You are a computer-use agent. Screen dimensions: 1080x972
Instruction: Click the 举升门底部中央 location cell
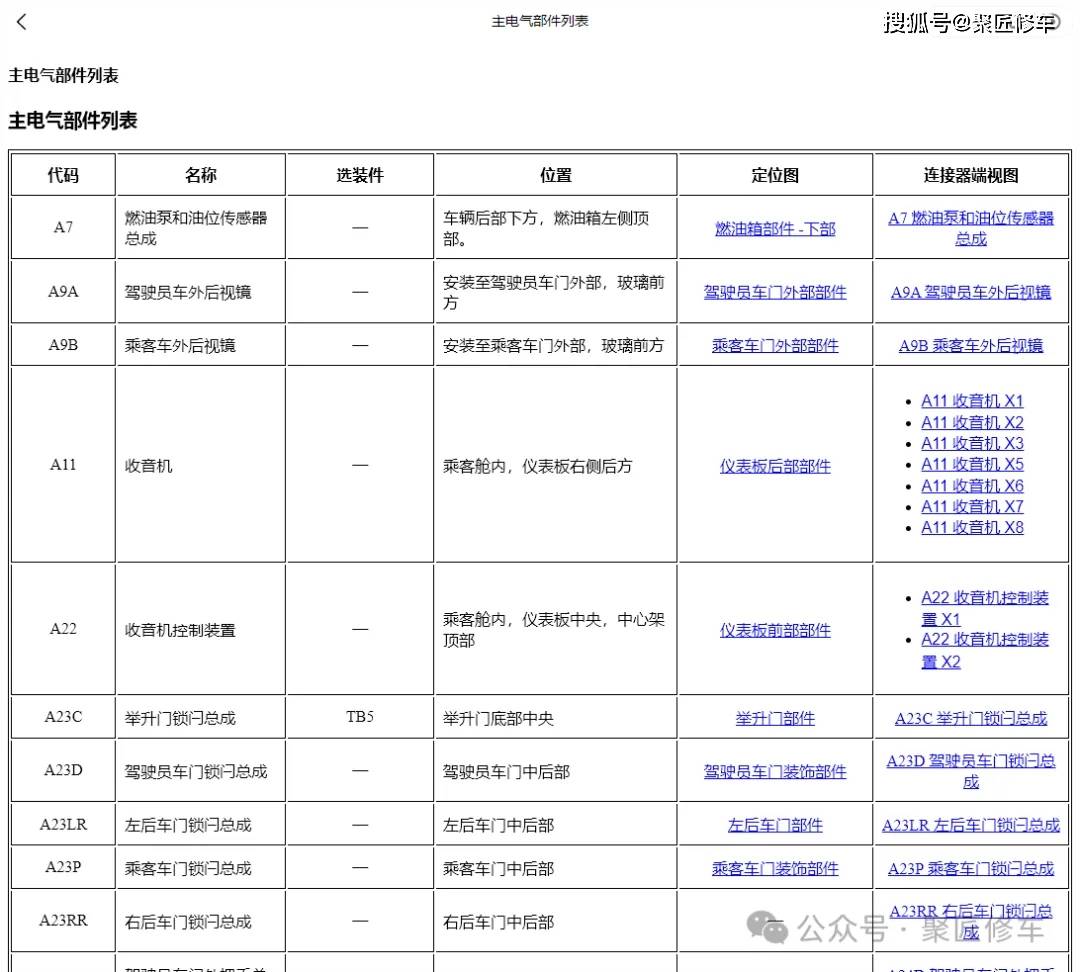pyautogui.click(x=555, y=718)
